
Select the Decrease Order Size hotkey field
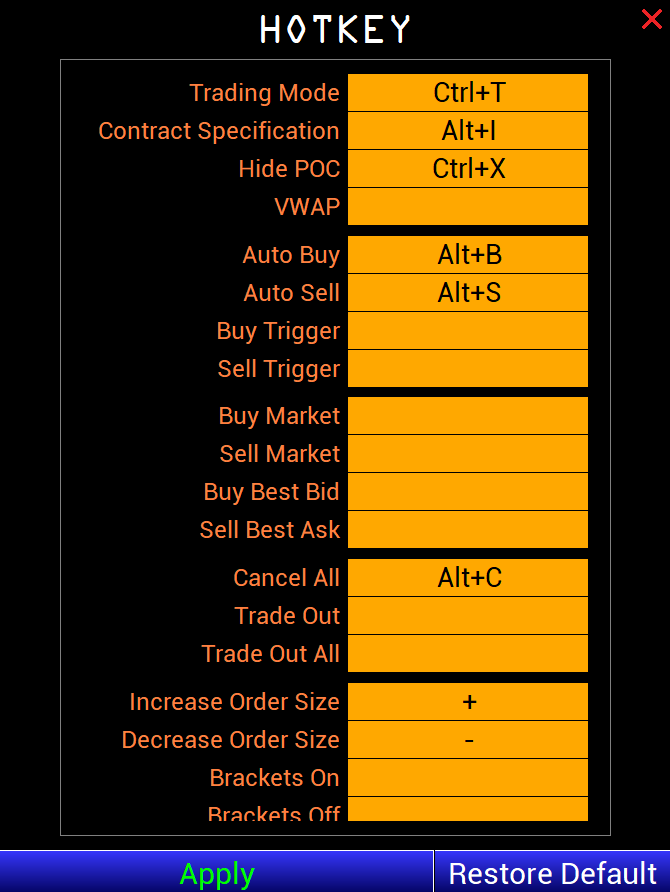tap(468, 740)
